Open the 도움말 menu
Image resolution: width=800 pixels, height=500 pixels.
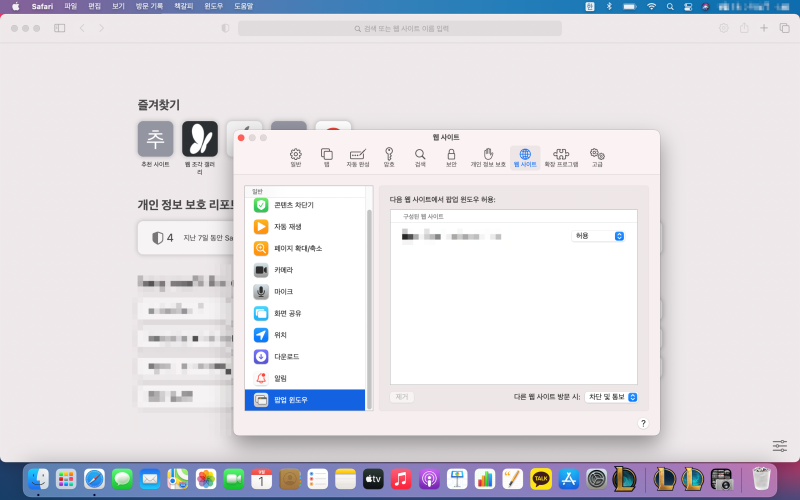pos(243,7)
